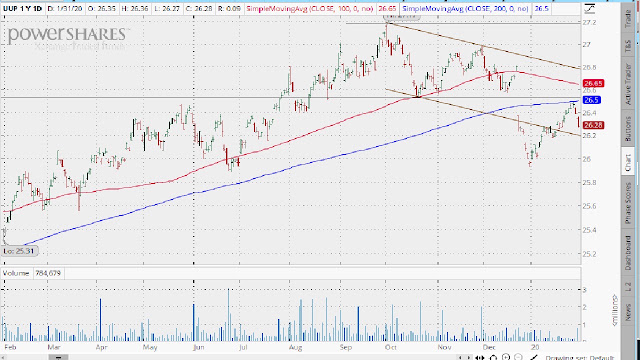This screenshot has height=360, width=640.
Task: Click the dark red 26.28 price bubble
Action: coord(593,125)
